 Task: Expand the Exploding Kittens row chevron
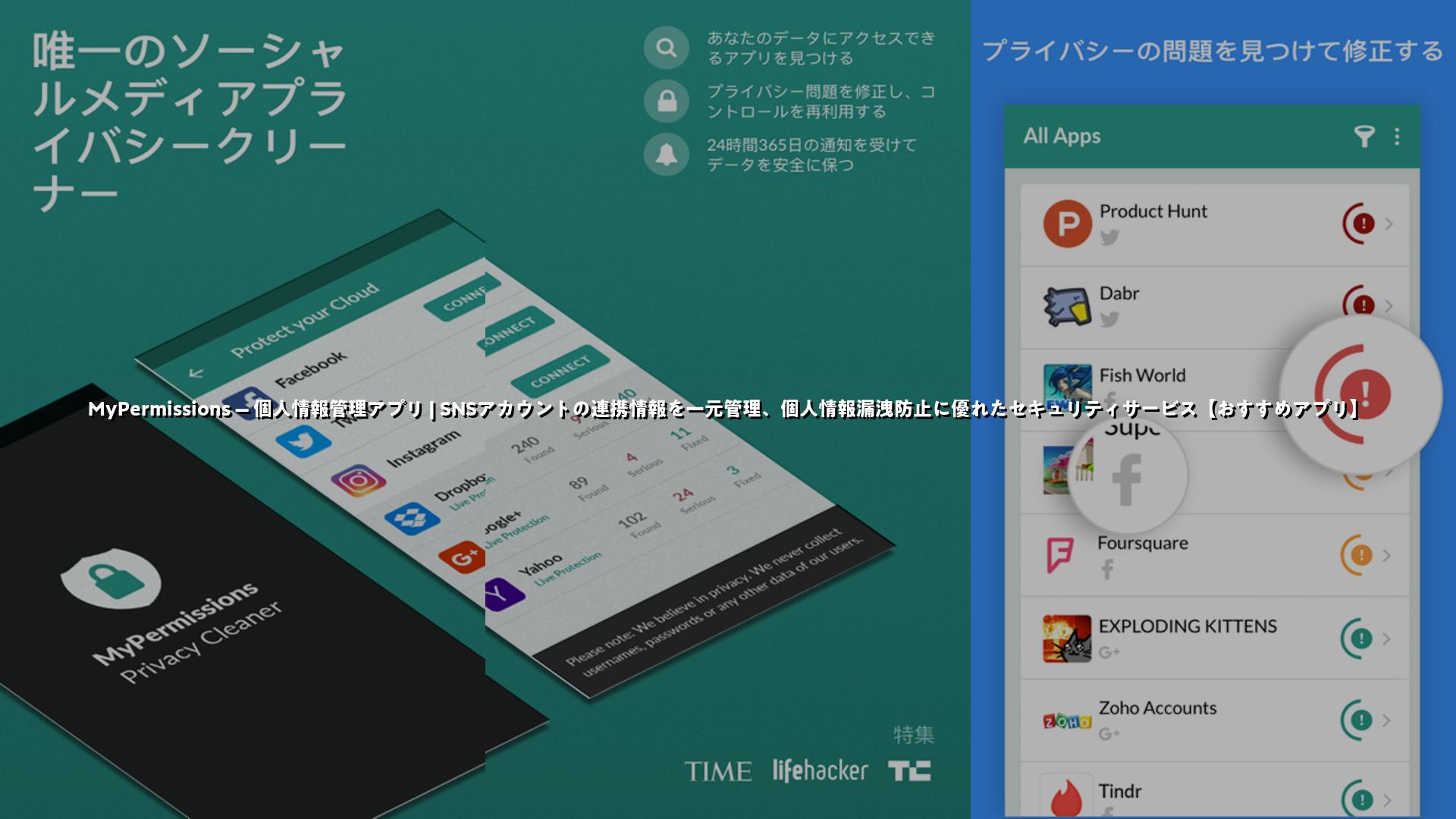click(1386, 639)
